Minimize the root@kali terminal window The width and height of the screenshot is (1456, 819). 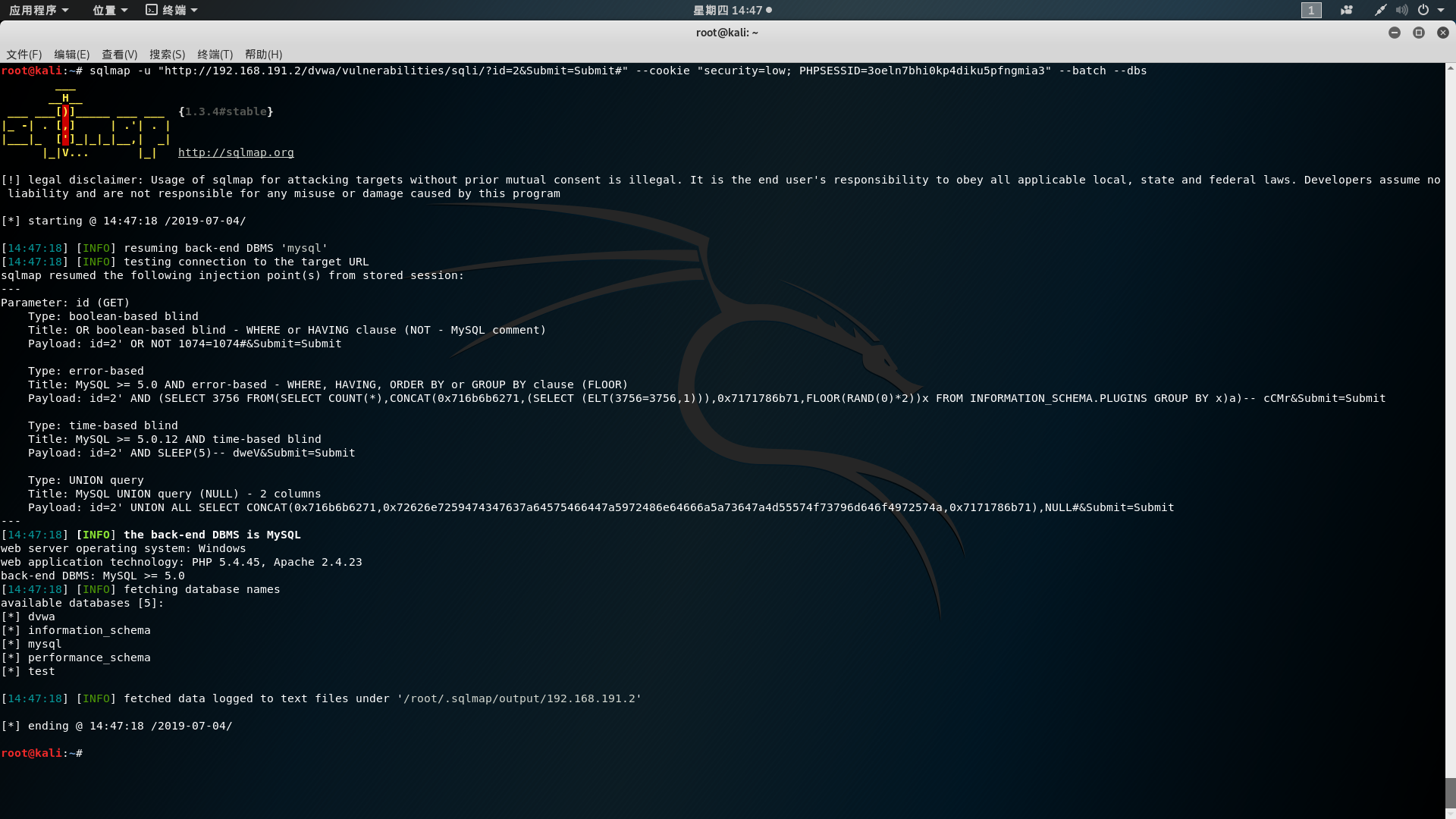pyautogui.click(x=1394, y=33)
